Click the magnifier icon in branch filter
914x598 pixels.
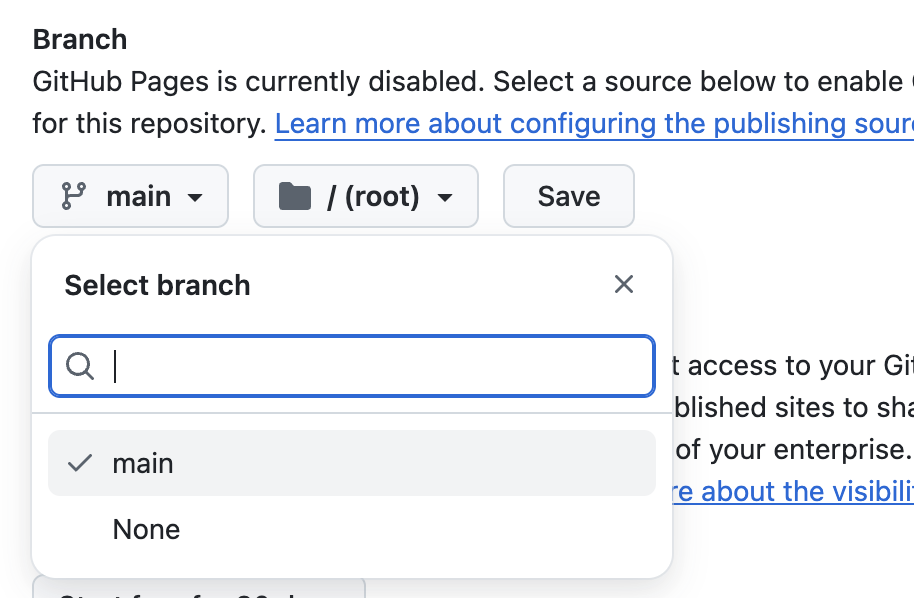pos(80,367)
